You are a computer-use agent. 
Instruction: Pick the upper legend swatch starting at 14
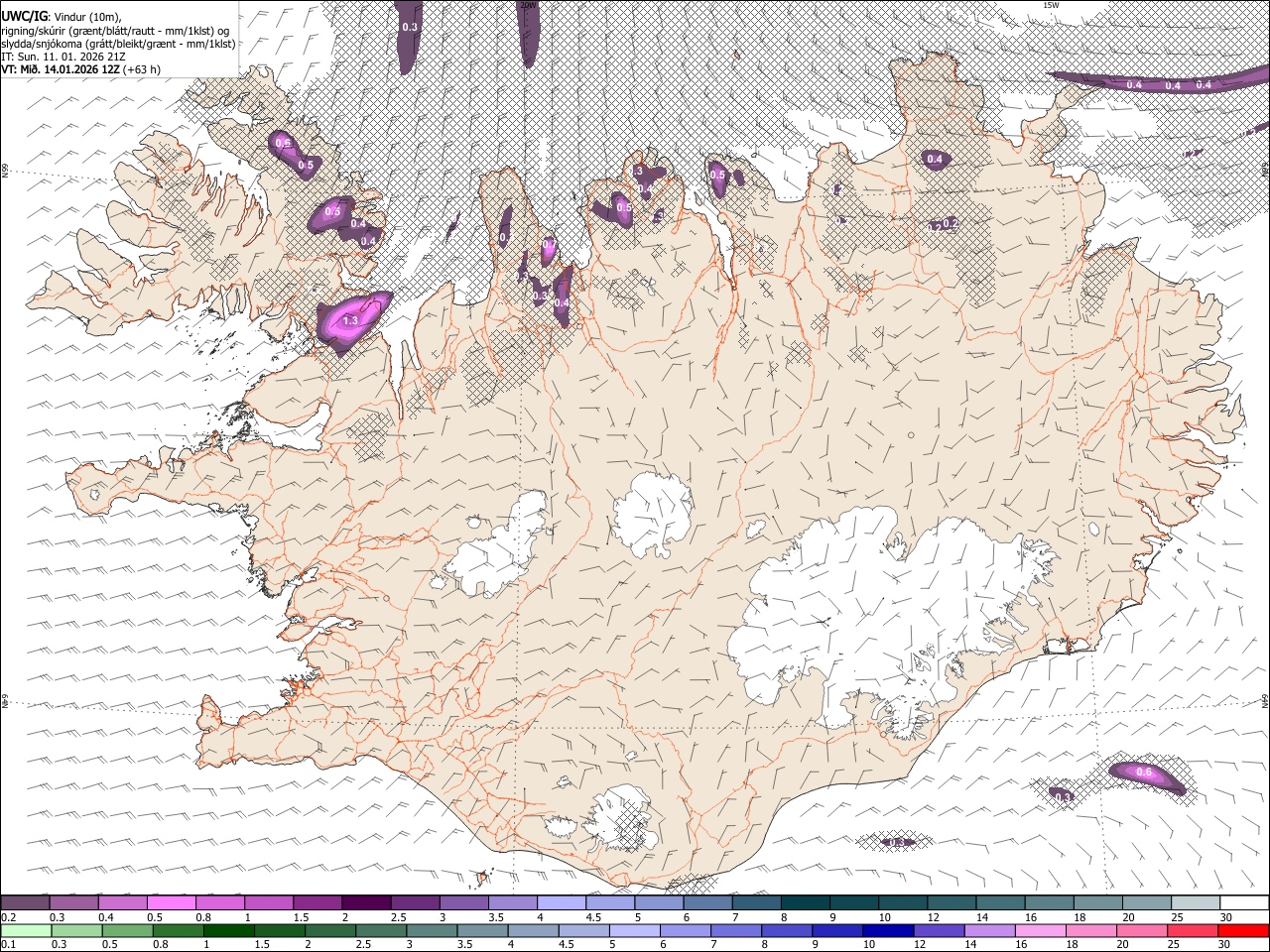coord(1000,902)
